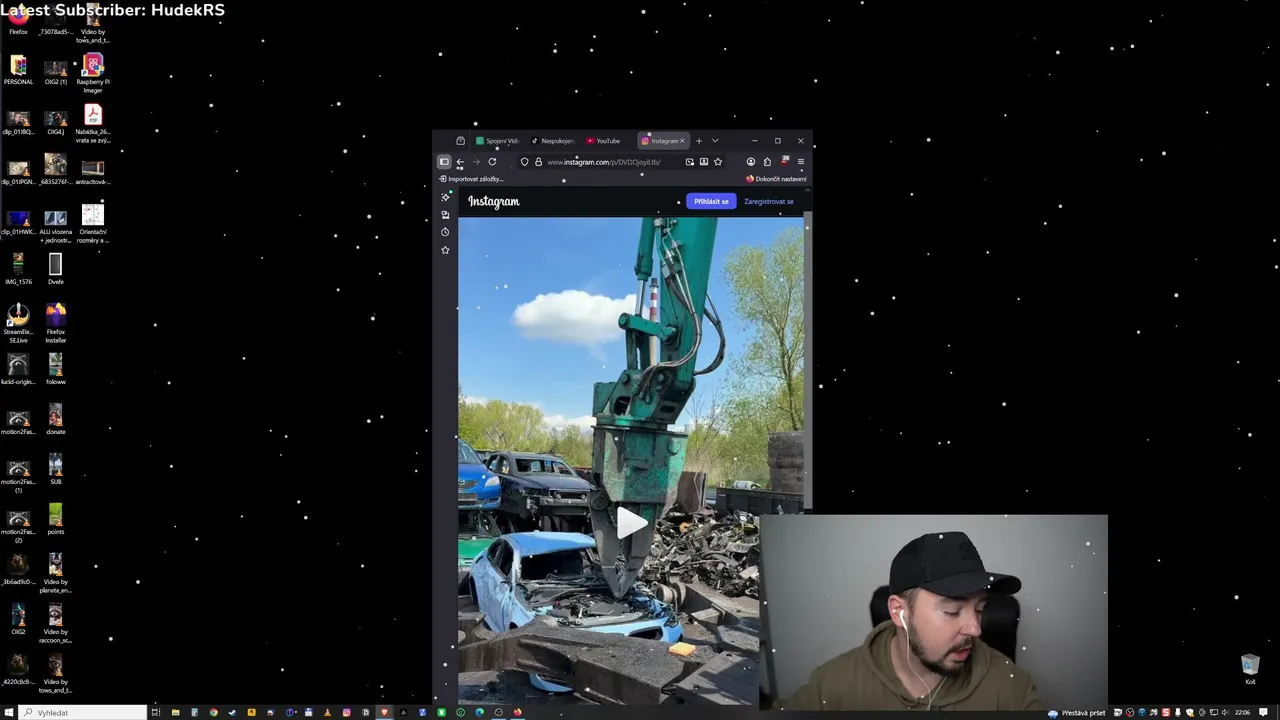Viewport: 1280px width, 720px height.
Task: Select the Recycle Bin Koš icon
Action: click(x=1250, y=670)
